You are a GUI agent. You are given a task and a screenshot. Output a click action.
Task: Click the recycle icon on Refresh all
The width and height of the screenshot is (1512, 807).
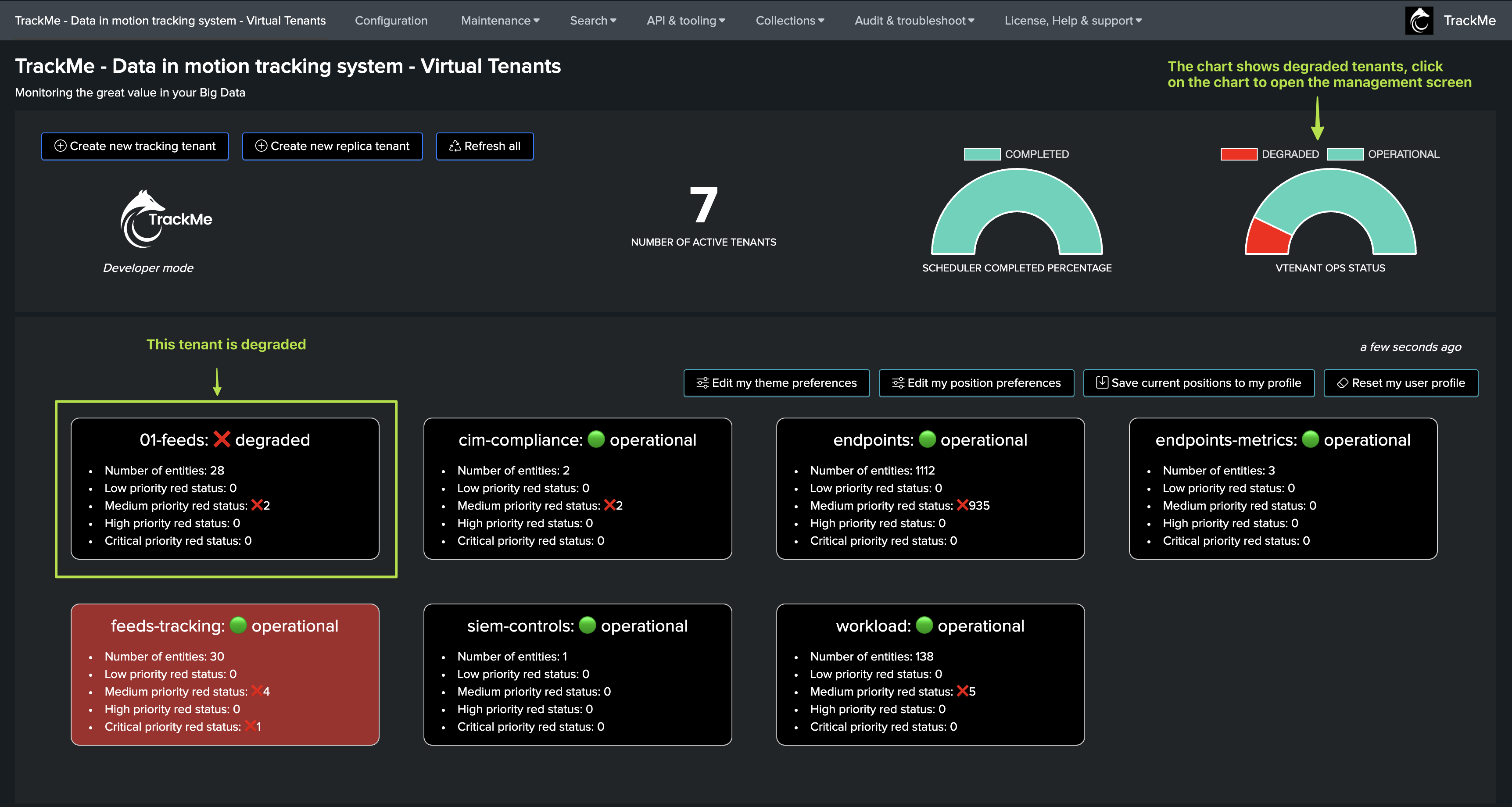pos(455,146)
